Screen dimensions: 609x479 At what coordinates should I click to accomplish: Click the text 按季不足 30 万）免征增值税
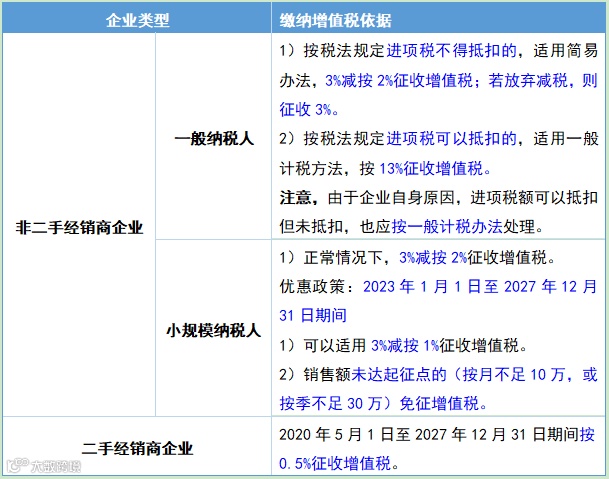coord(379,404)
